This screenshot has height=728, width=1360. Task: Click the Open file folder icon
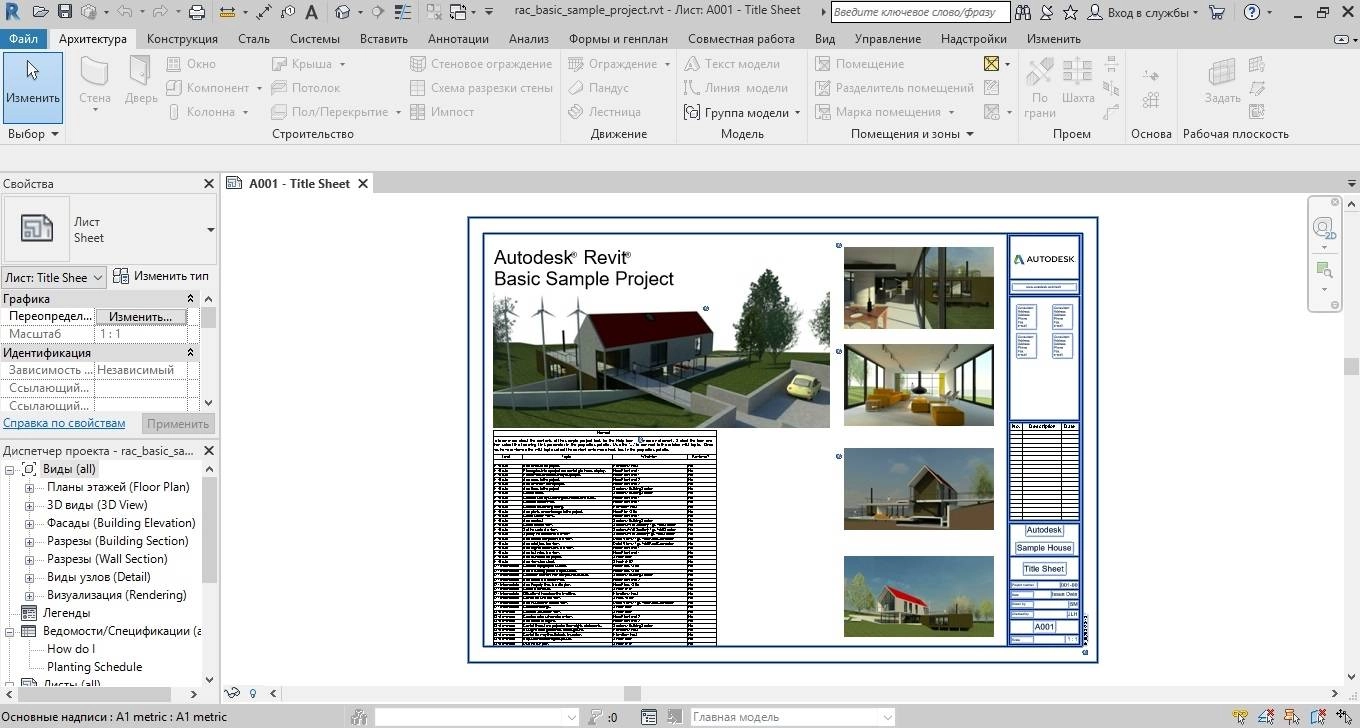coord(39,12)
